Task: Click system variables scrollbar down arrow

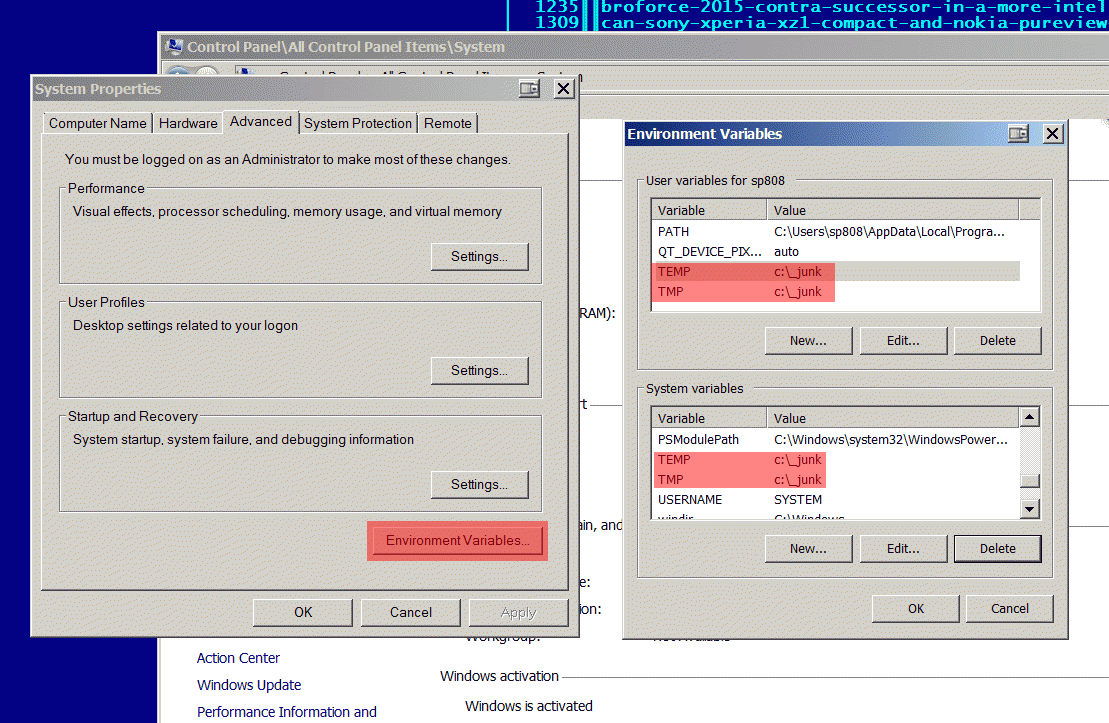Action: pos(1030,509)
